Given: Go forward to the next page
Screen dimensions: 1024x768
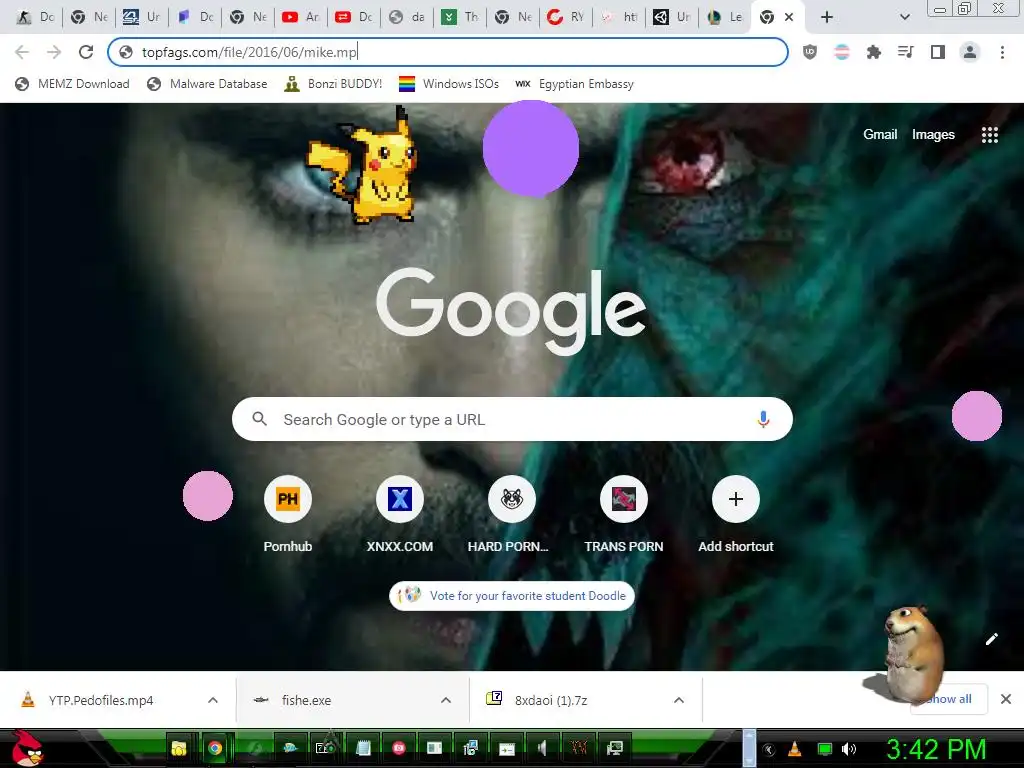Looking at the screenshot, I should click(54, 52).
